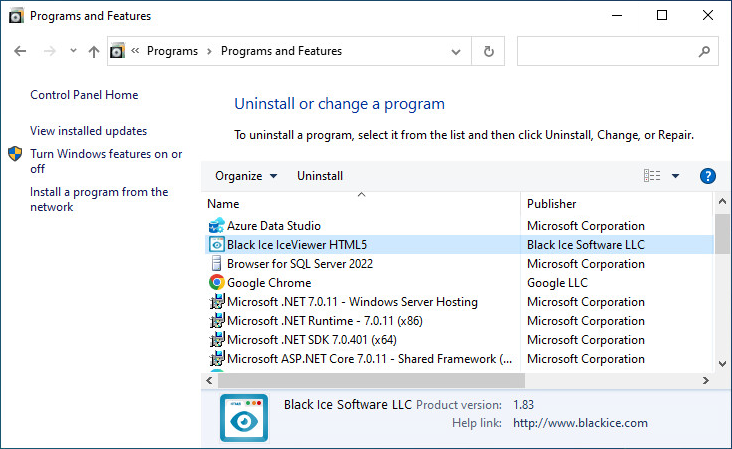Click the Google LLC publisher cell
This screenshot has width=732, height=449.
[557, 283]
